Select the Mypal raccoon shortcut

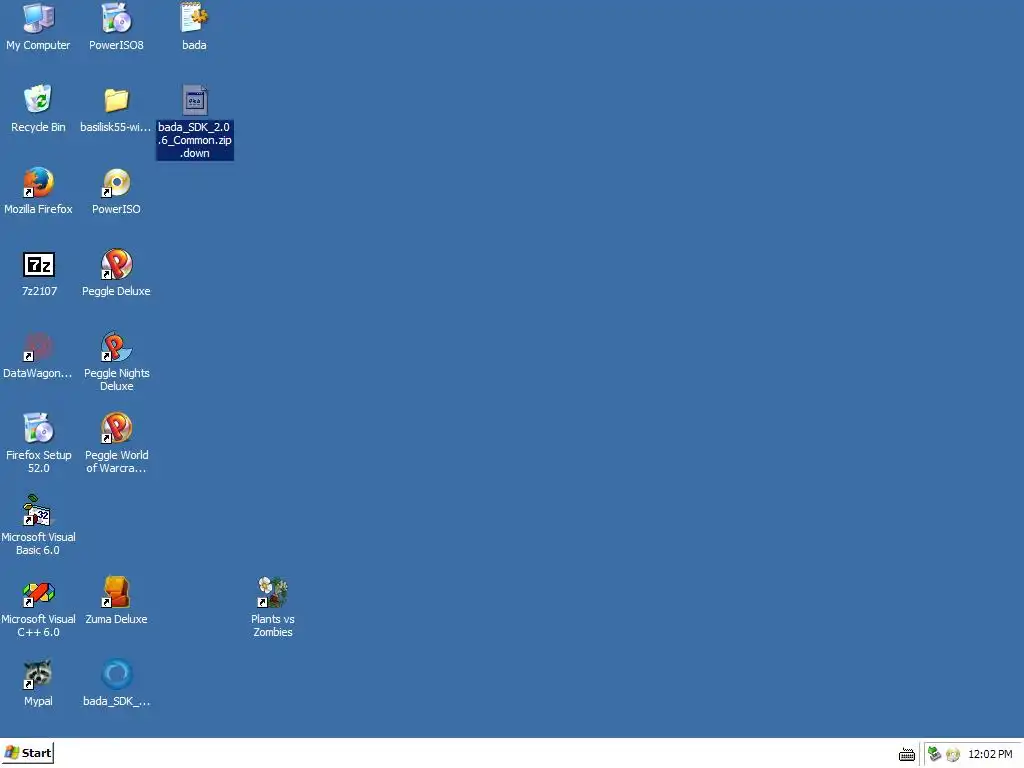coord(39,675)
